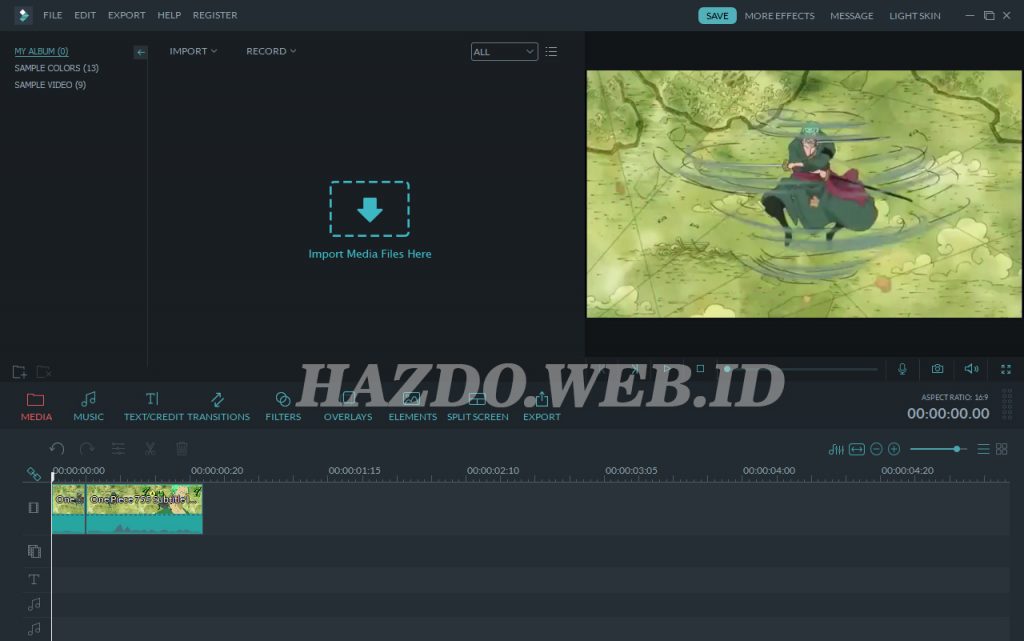Open the TEXT/CREDIT tab
The height and width of the screenshot is (641, 1024).
153,407
